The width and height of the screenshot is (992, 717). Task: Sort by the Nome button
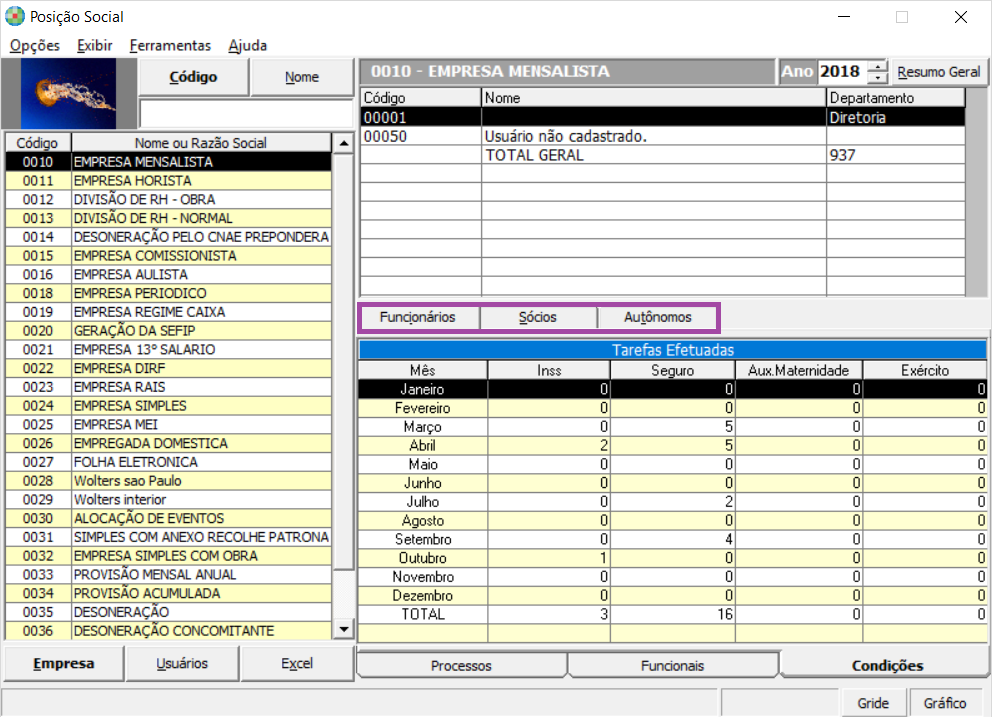tap(302, 77)
